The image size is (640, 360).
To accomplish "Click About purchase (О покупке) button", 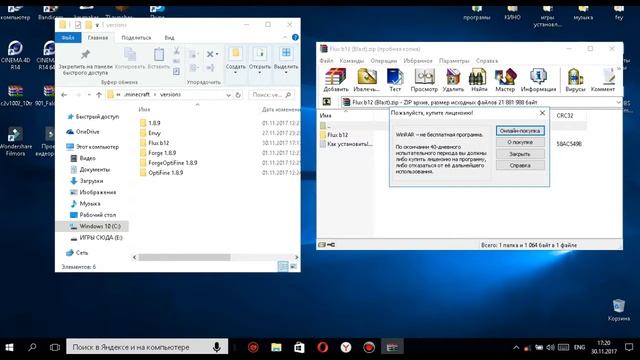I will pyautogui.click(x=520, y=142).
